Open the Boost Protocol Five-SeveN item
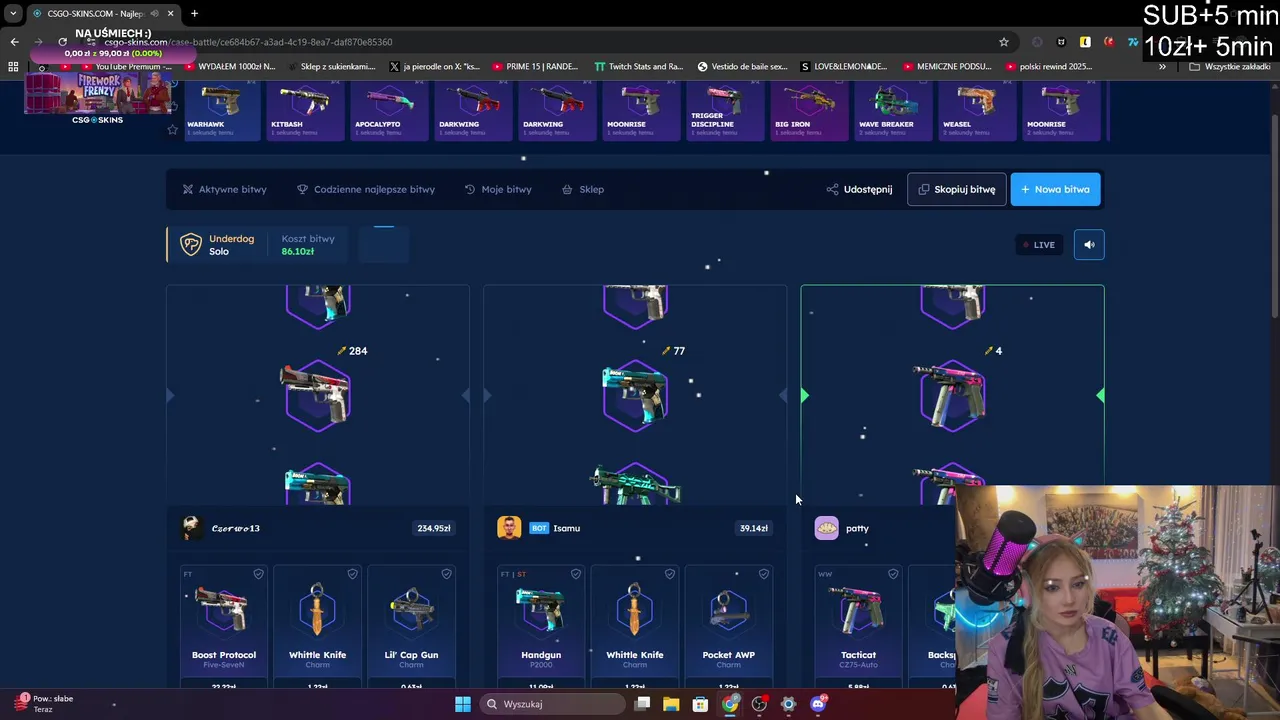 pos(224,627)
